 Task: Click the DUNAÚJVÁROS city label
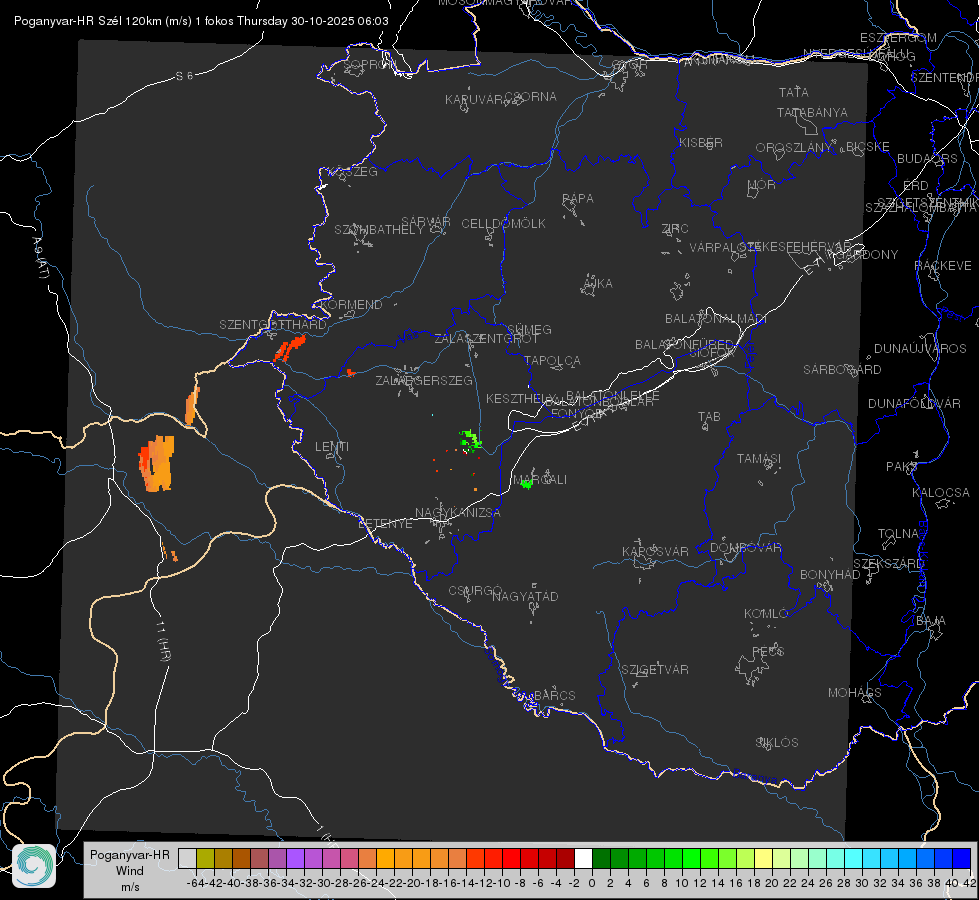[920, 349]
